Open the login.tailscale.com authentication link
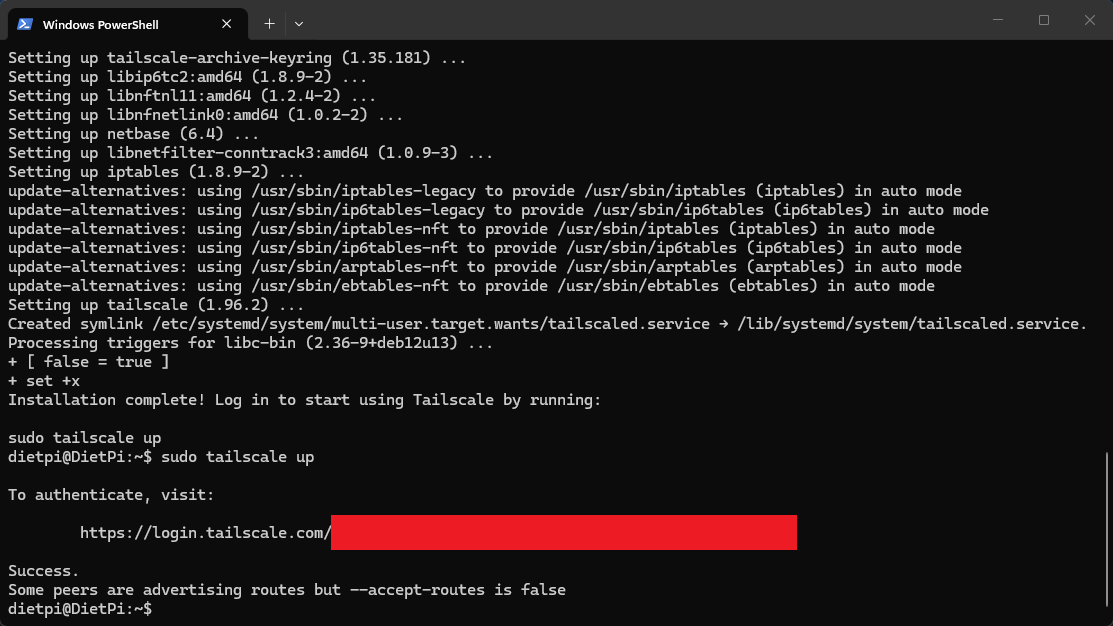 pos(205,533)
